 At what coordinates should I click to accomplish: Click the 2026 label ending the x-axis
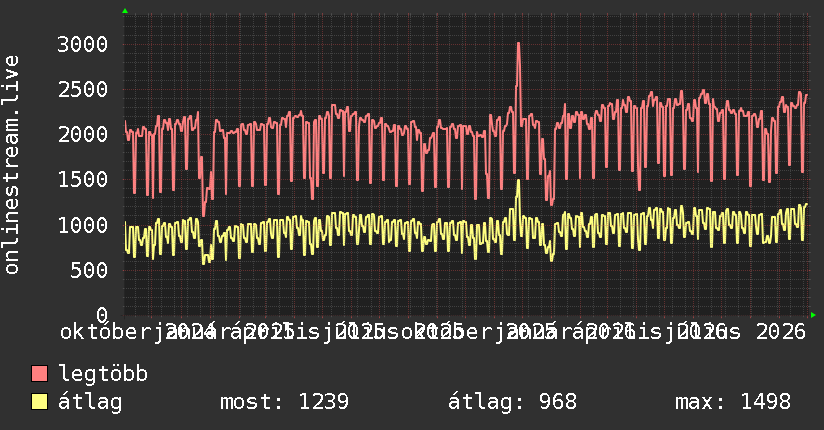(x=781, y=332)
